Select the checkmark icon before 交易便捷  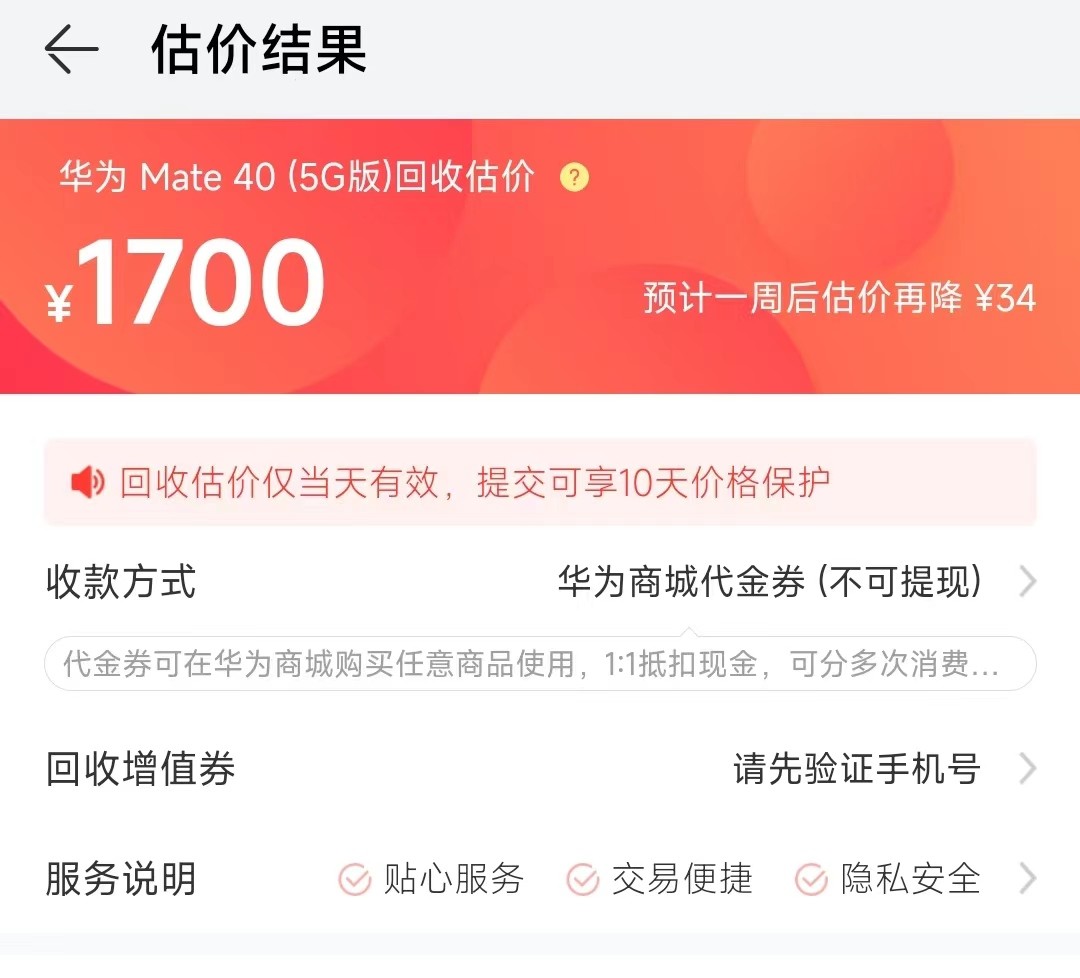581,880
